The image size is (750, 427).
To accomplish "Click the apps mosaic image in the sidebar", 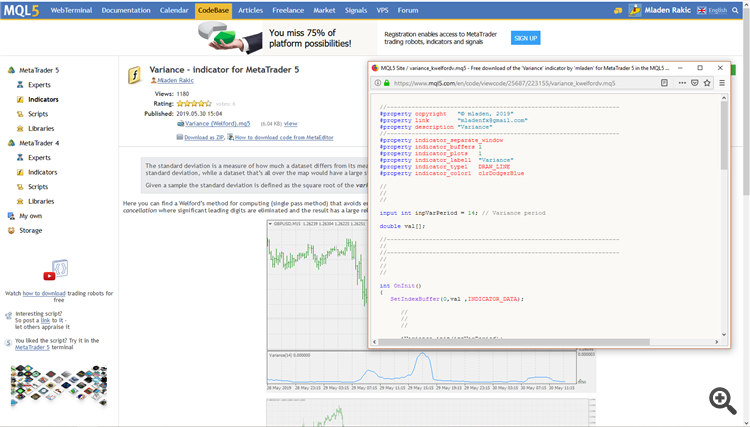I will [59, 386].
